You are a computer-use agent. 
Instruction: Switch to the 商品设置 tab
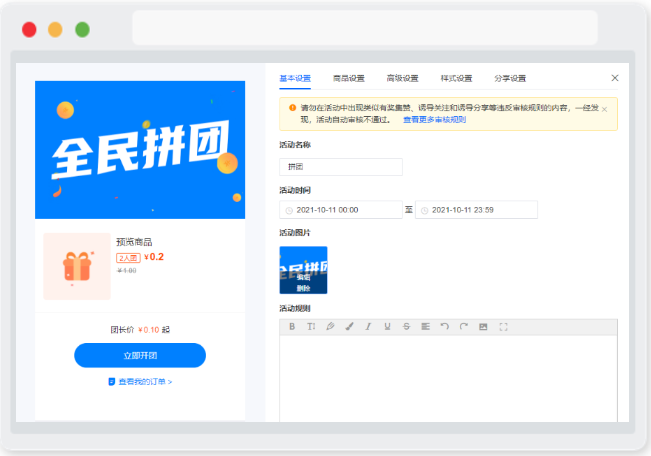pos(349,78)
